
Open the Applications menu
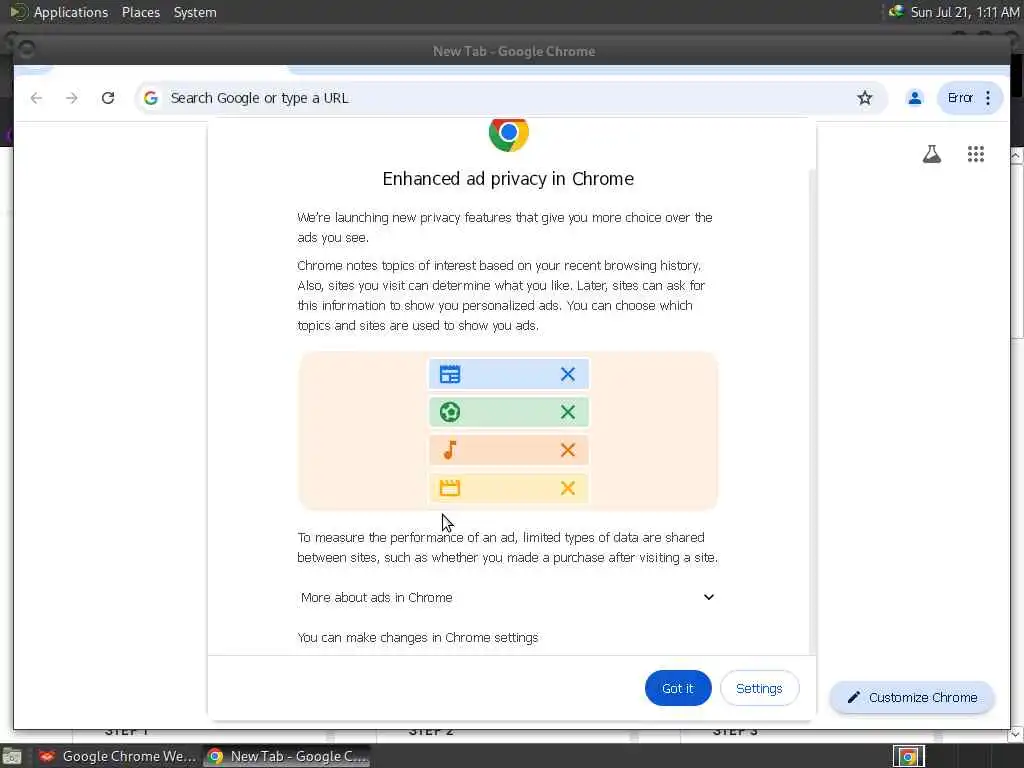coord(71,12)
